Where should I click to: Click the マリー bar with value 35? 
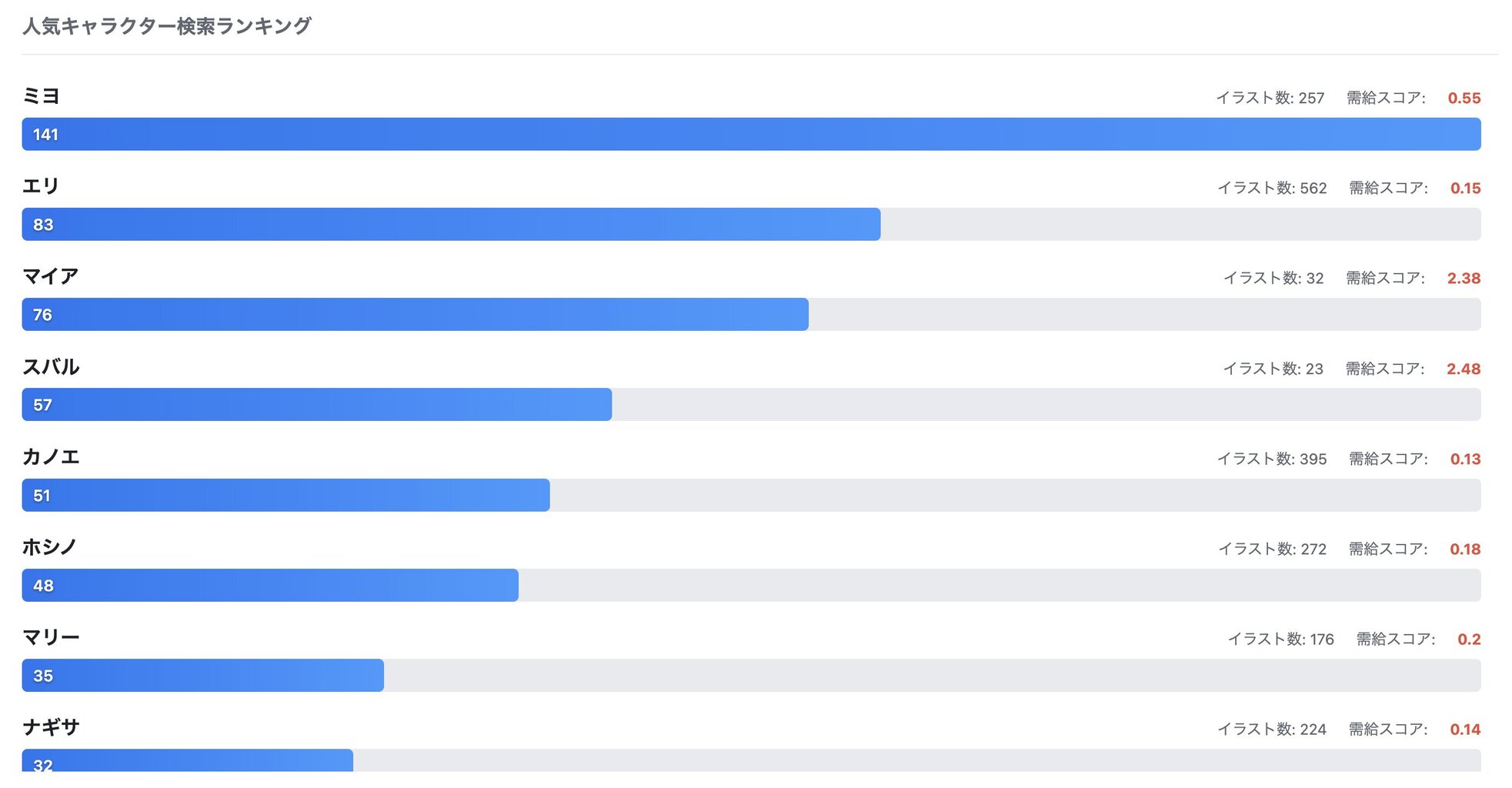pyautogui.click(x=202, y=675)
